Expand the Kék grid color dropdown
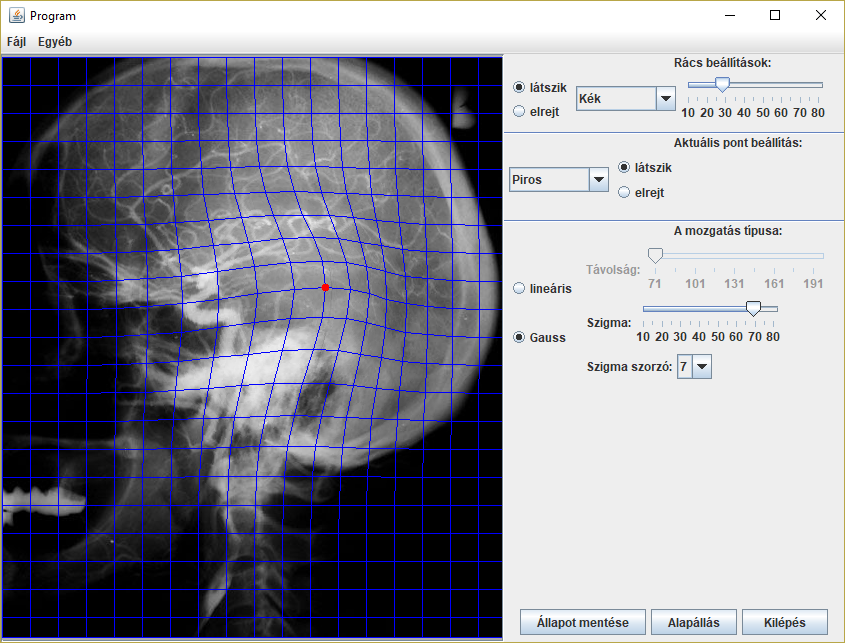This screenshot has width=845, height=643. pyautogui.click(x=666, y=98)
